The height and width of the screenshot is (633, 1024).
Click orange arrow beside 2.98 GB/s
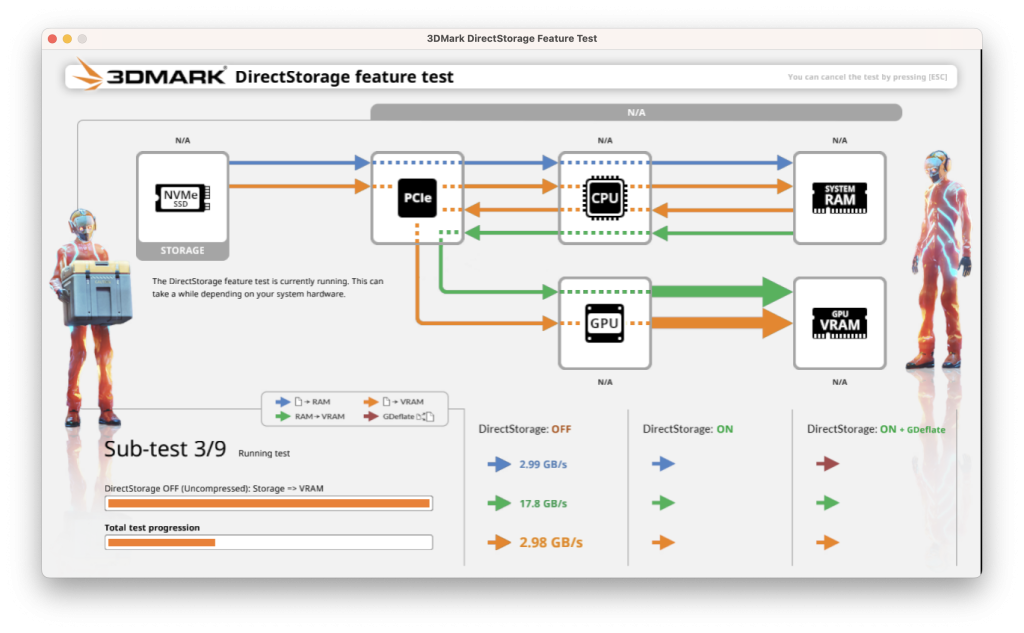pos(499,542)
